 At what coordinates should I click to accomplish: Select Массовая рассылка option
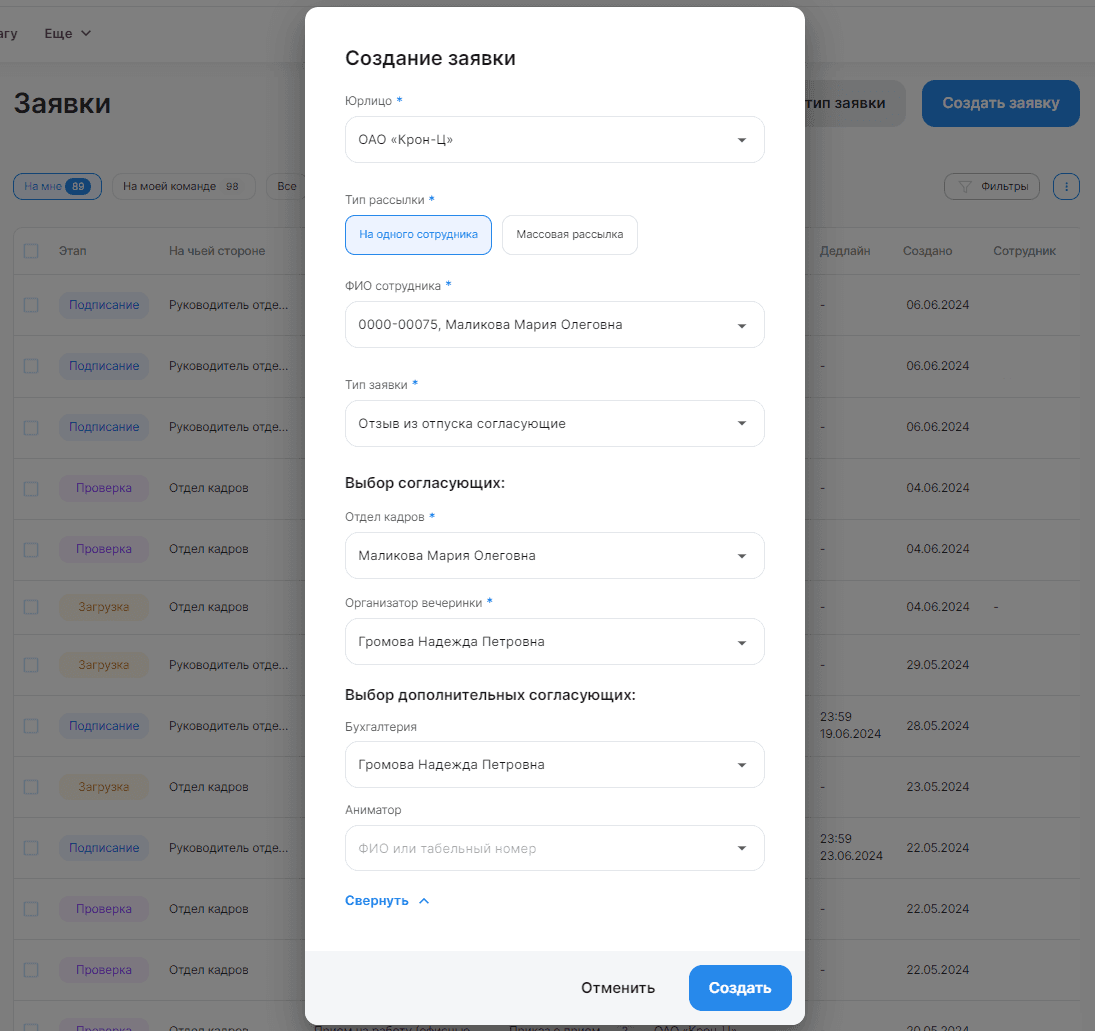570,235
